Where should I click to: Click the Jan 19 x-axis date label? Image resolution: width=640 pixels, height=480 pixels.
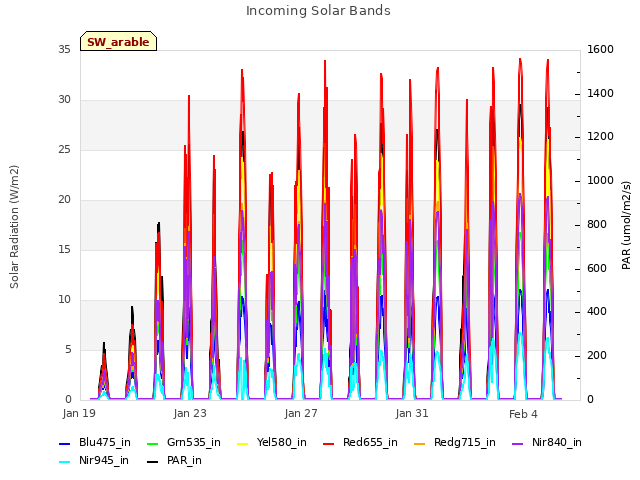click(x=79, y=413)
